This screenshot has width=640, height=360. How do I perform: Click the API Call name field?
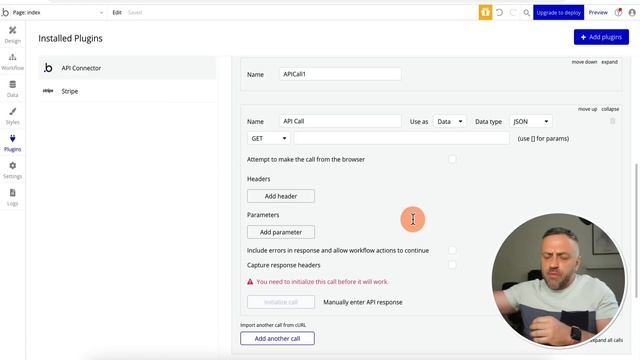click(340, 121)
